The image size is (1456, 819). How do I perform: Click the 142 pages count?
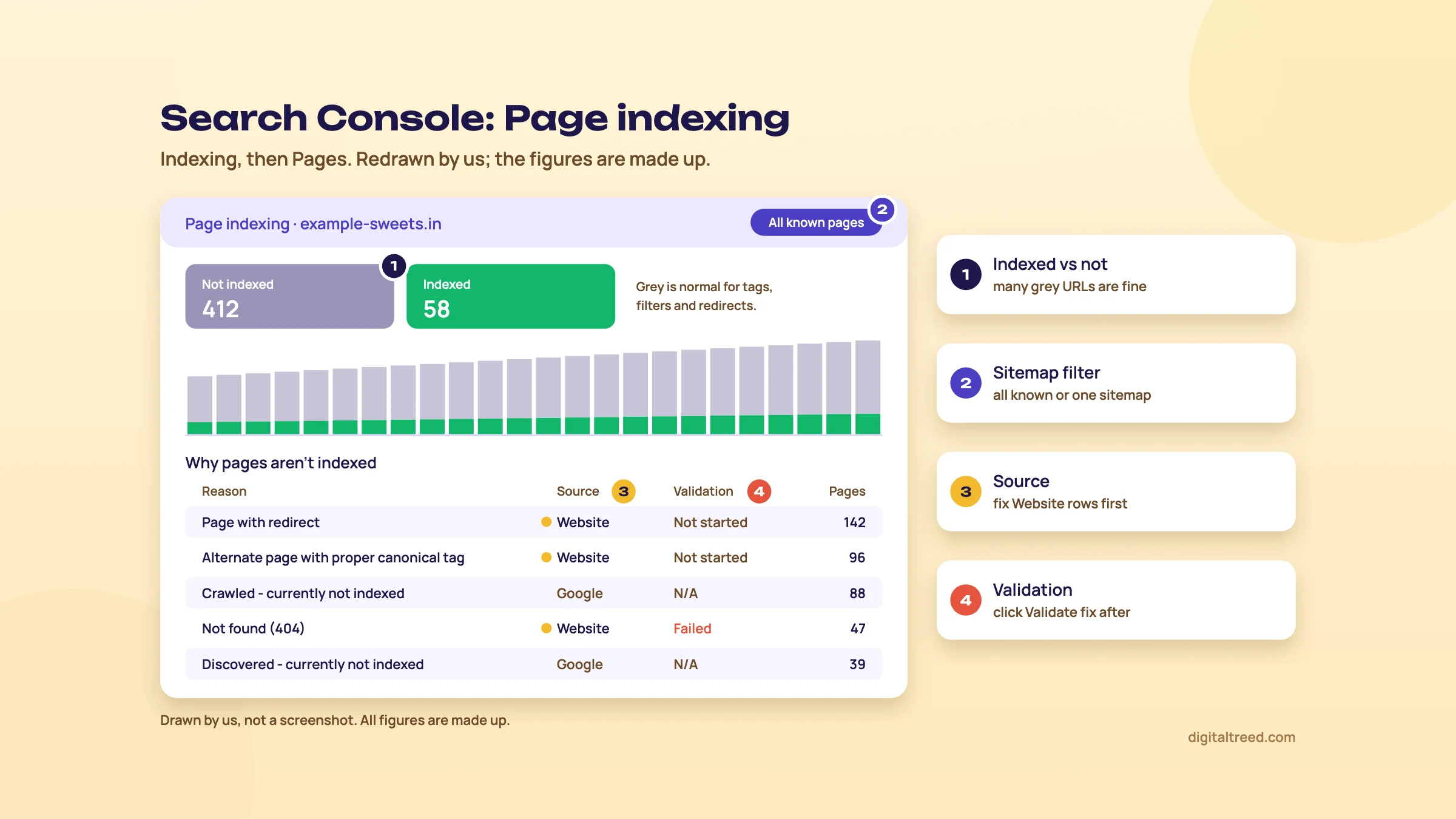tap(854, 522)
